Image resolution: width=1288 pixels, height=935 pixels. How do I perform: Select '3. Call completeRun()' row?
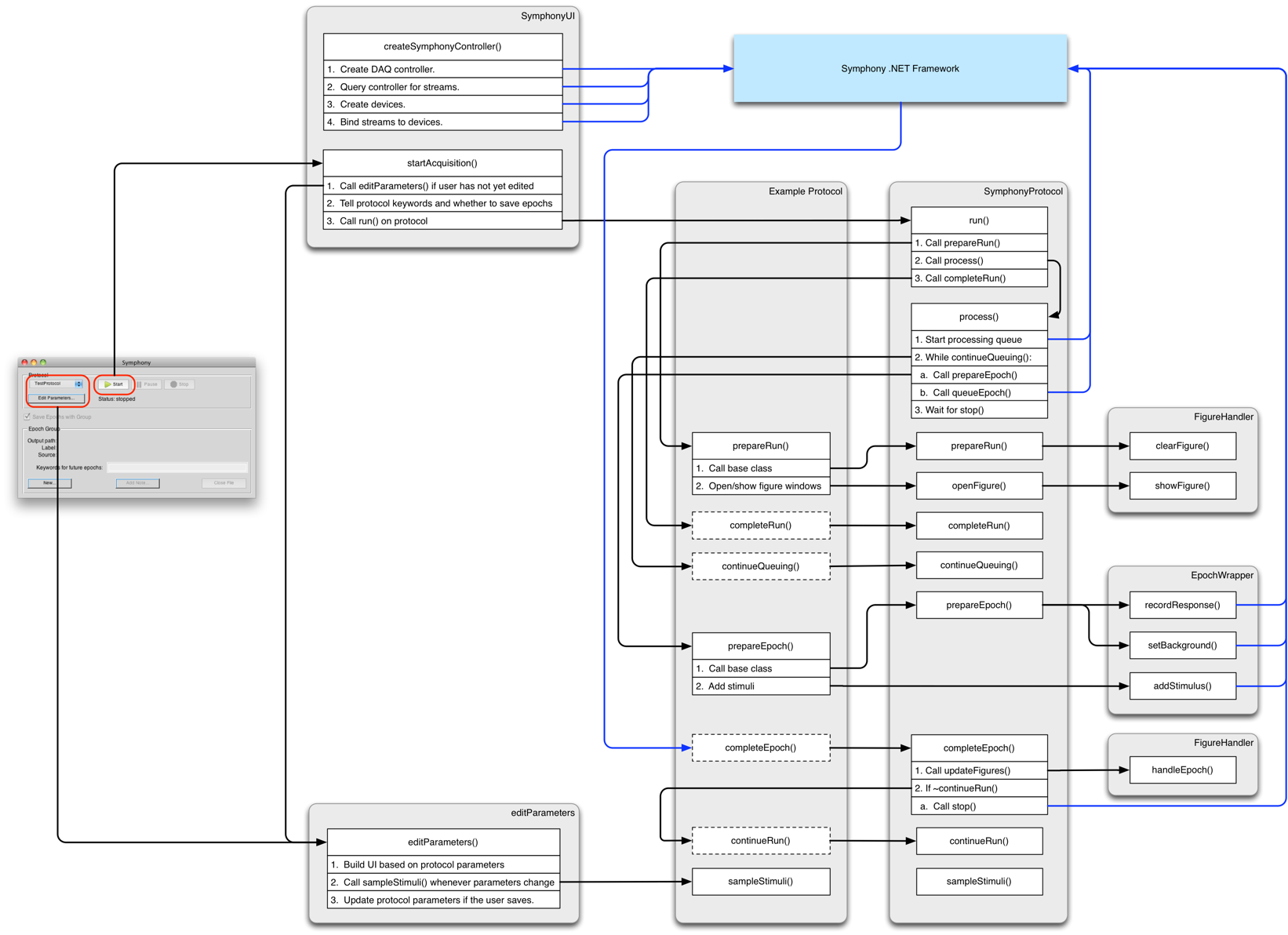979,278
